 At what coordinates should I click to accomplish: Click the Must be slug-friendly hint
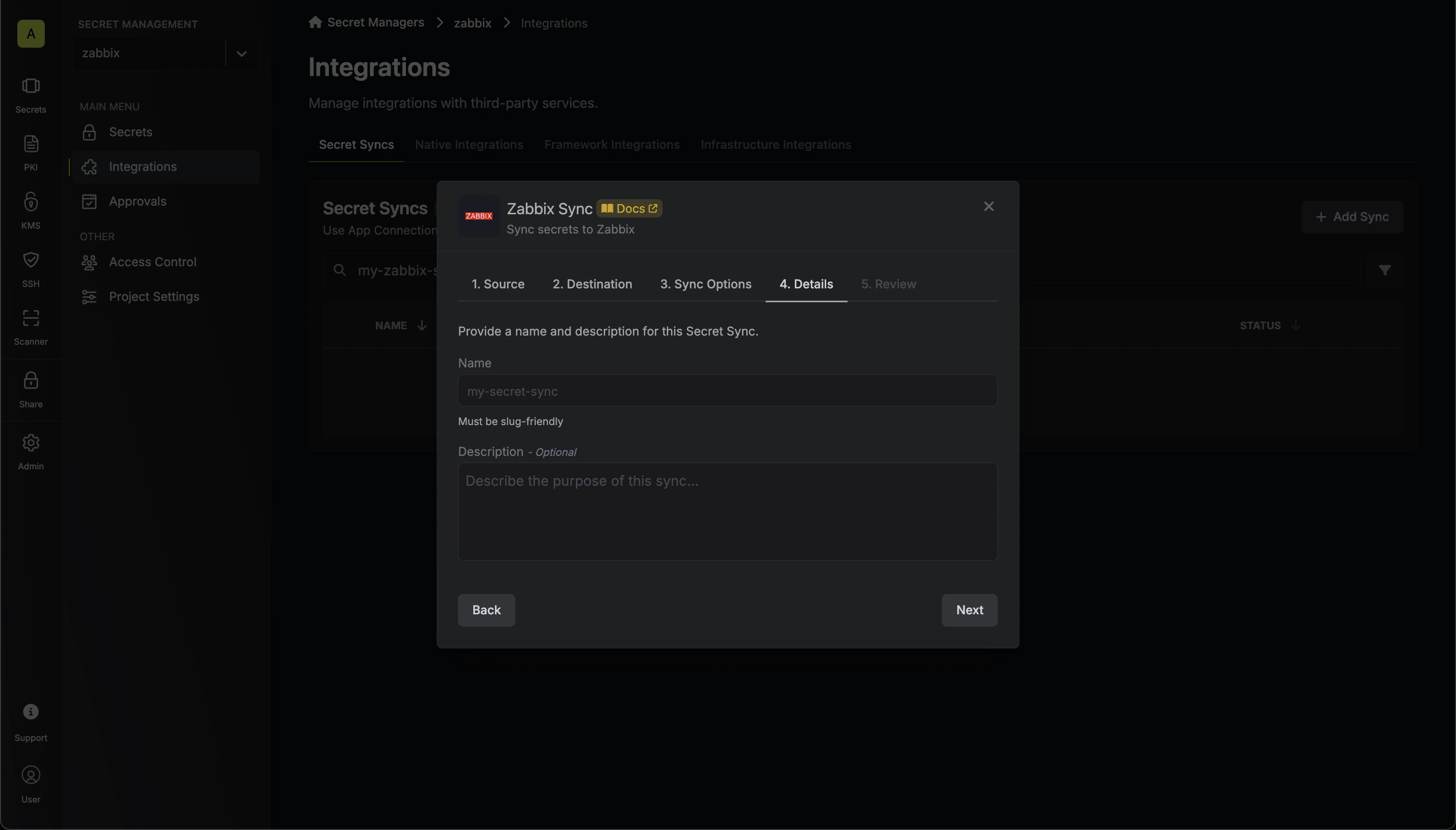coord(510,421)
